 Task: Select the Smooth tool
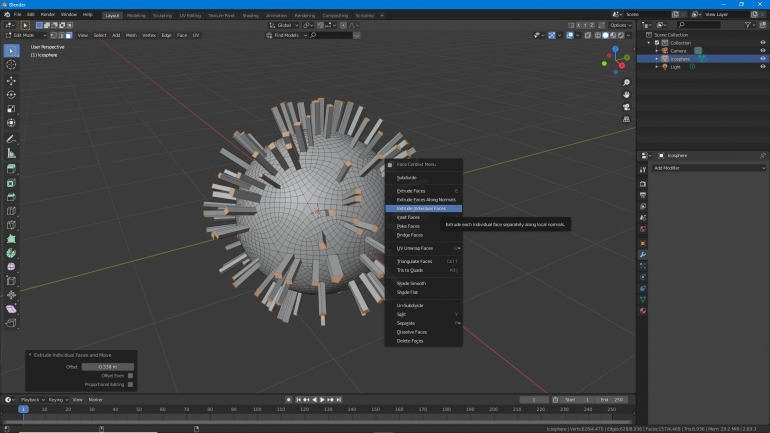[x=11, y=267]
